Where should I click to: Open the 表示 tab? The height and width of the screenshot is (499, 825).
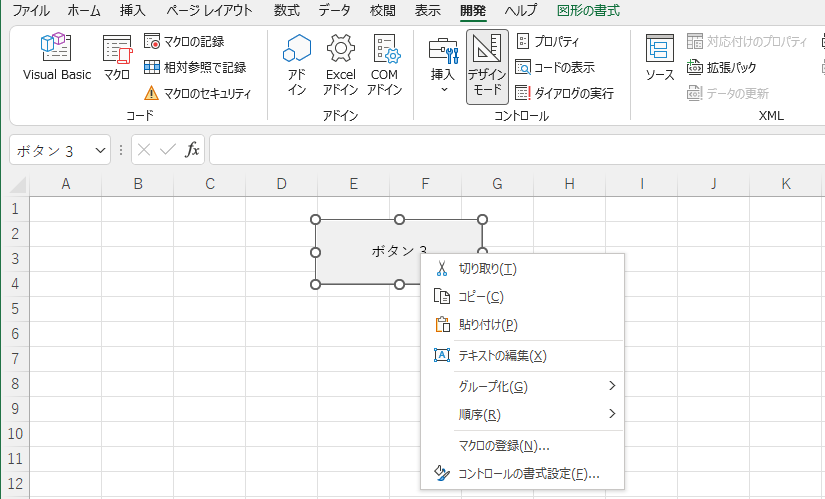point(427,11)
